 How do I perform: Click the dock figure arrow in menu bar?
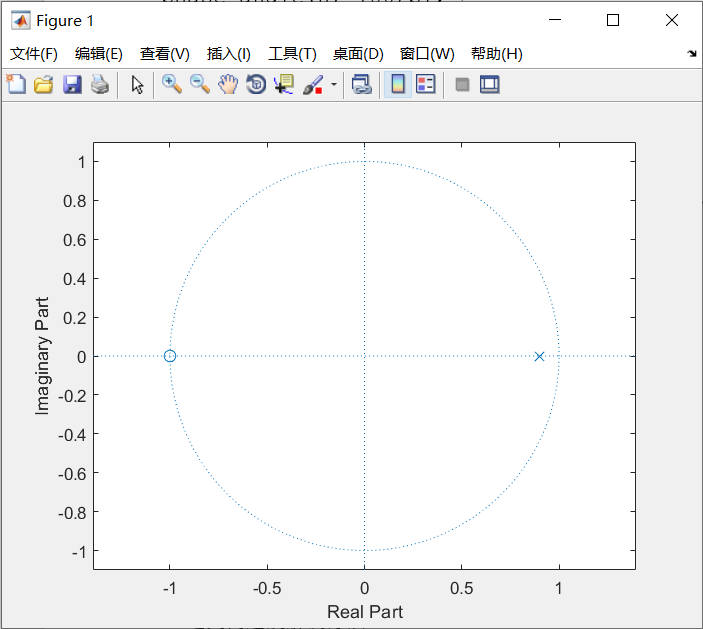point(692,54)
